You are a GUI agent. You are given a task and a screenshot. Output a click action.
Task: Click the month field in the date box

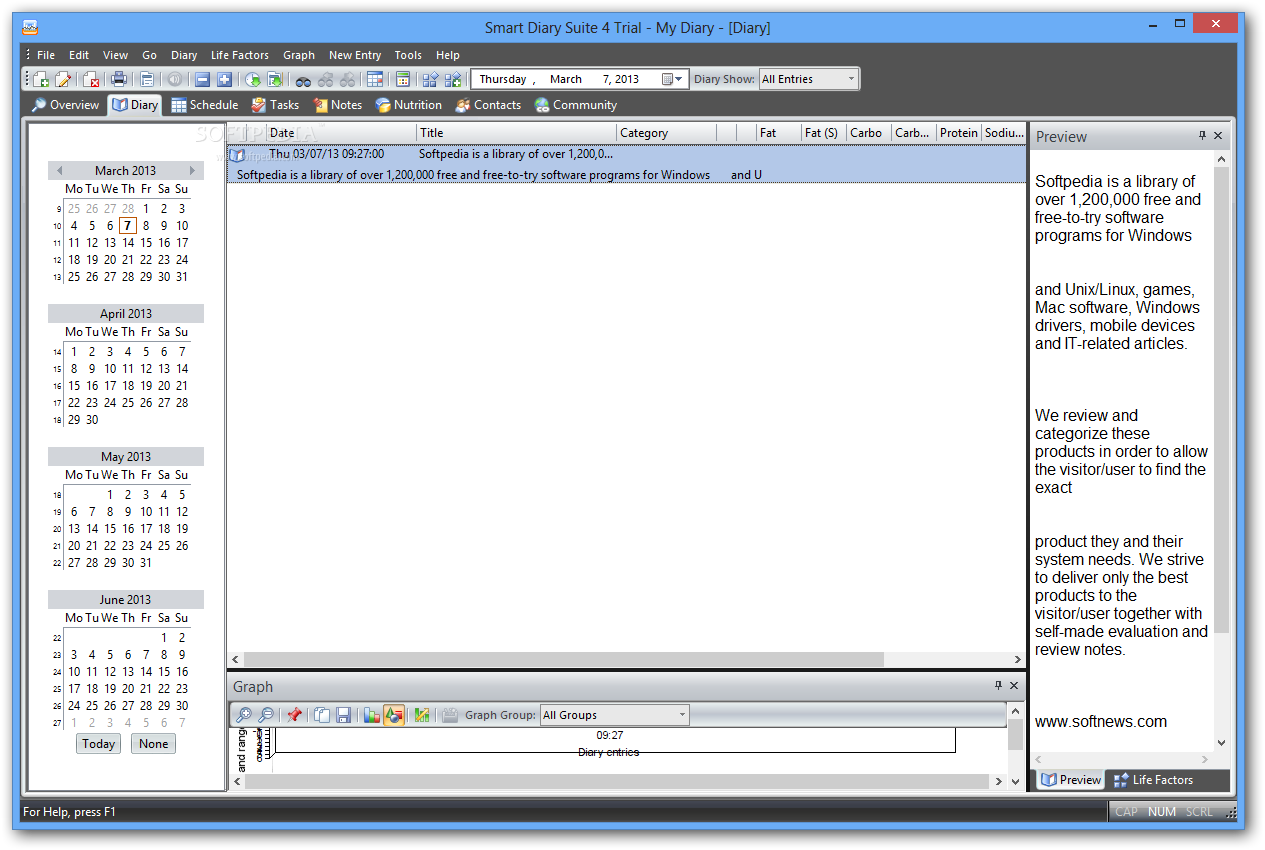566,79
